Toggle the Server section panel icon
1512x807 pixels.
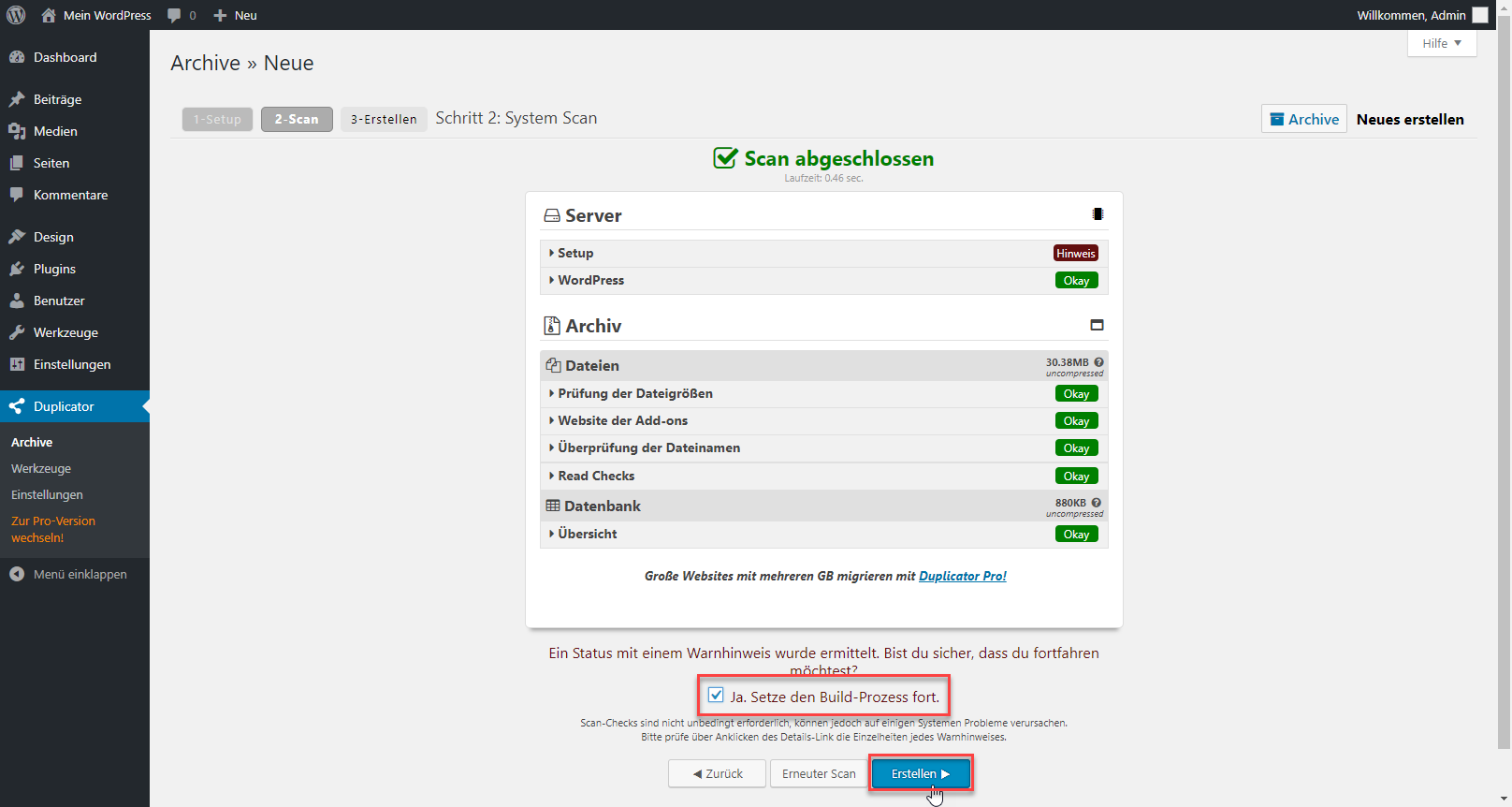[x=1098, y=214]
